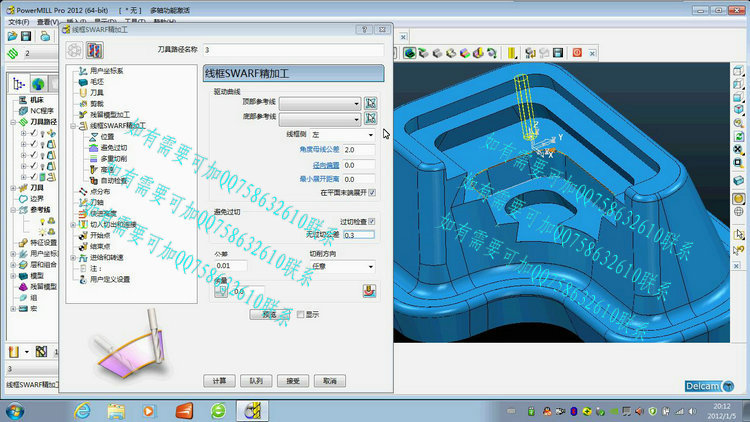This screenshot has width=750, height=422.
Task: Click the 刀具路径名称 input field
Action: coord(293,50)
